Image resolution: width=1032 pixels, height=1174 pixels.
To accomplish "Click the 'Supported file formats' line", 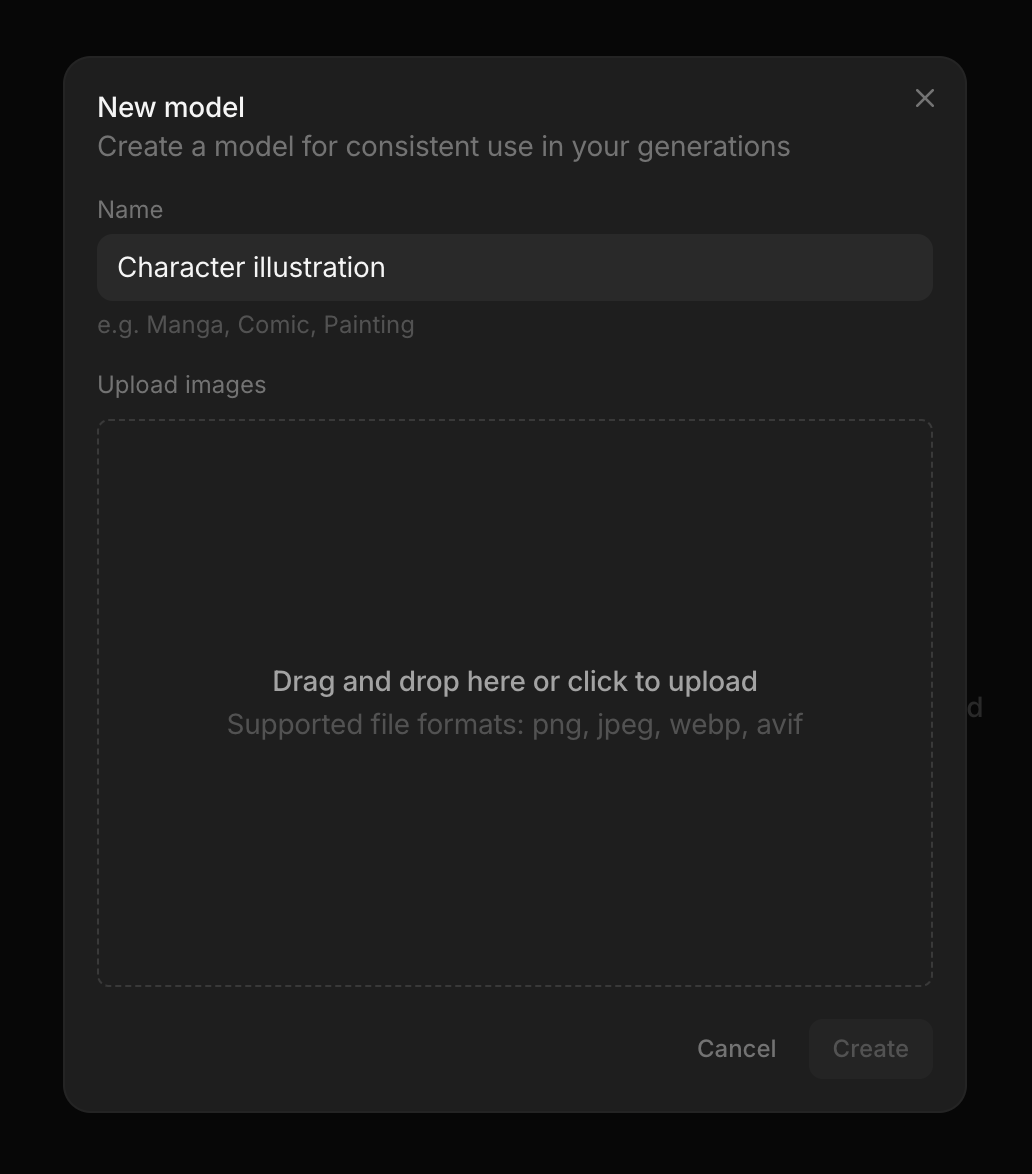I will tap(514, 724).
